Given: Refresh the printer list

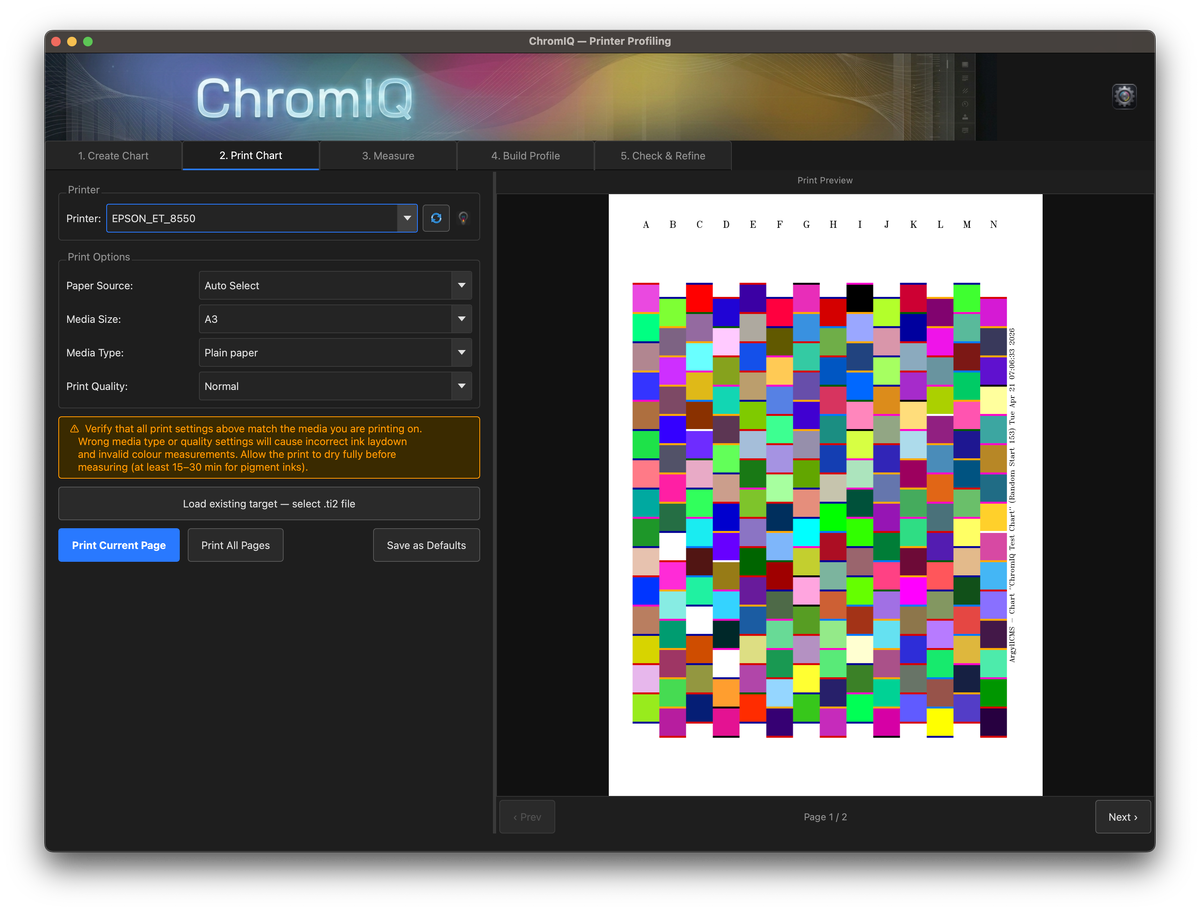Looking at the screenshot, I should click(436, 218).
